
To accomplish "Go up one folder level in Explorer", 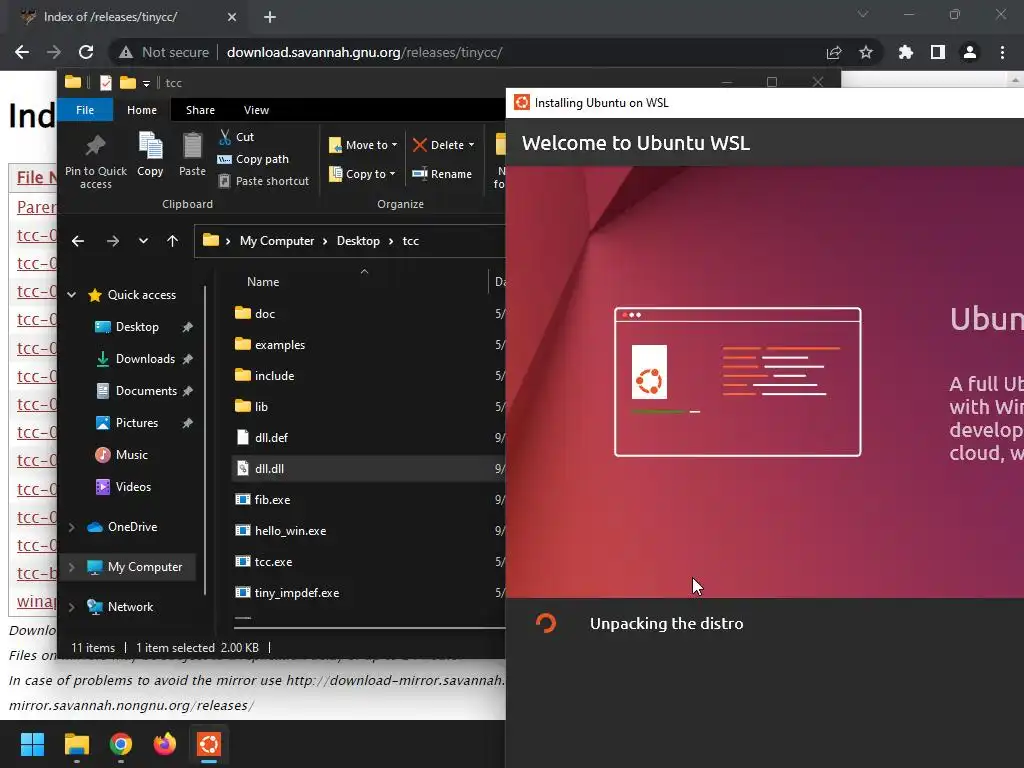I will click(x=172, y=241).
